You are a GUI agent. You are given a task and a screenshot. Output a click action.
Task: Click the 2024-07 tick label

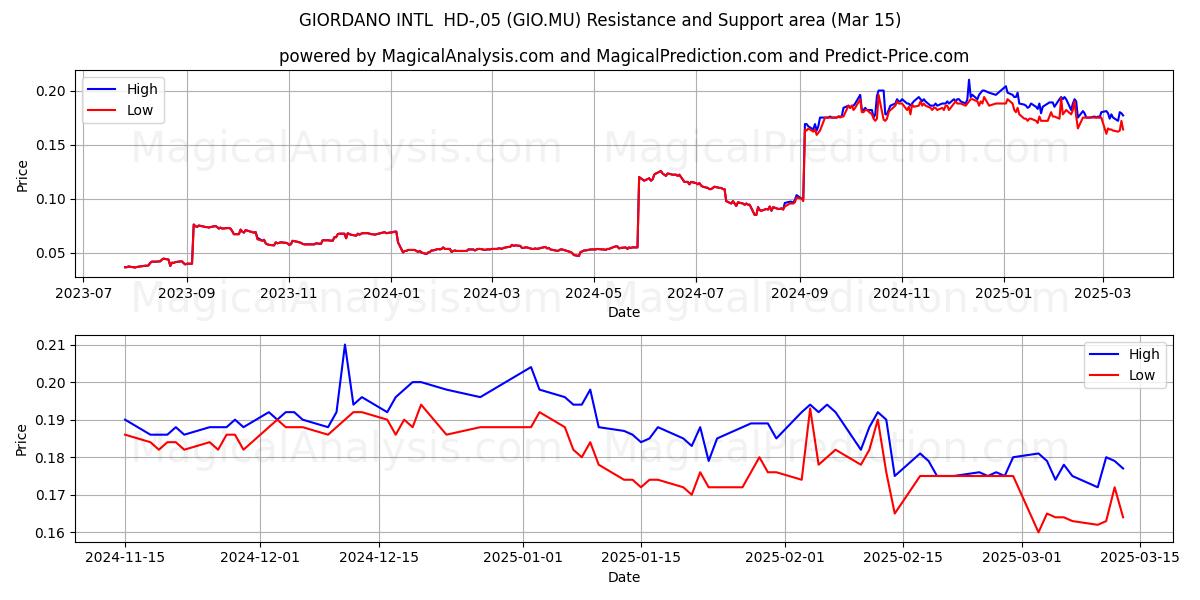click(x=695, y=293)
